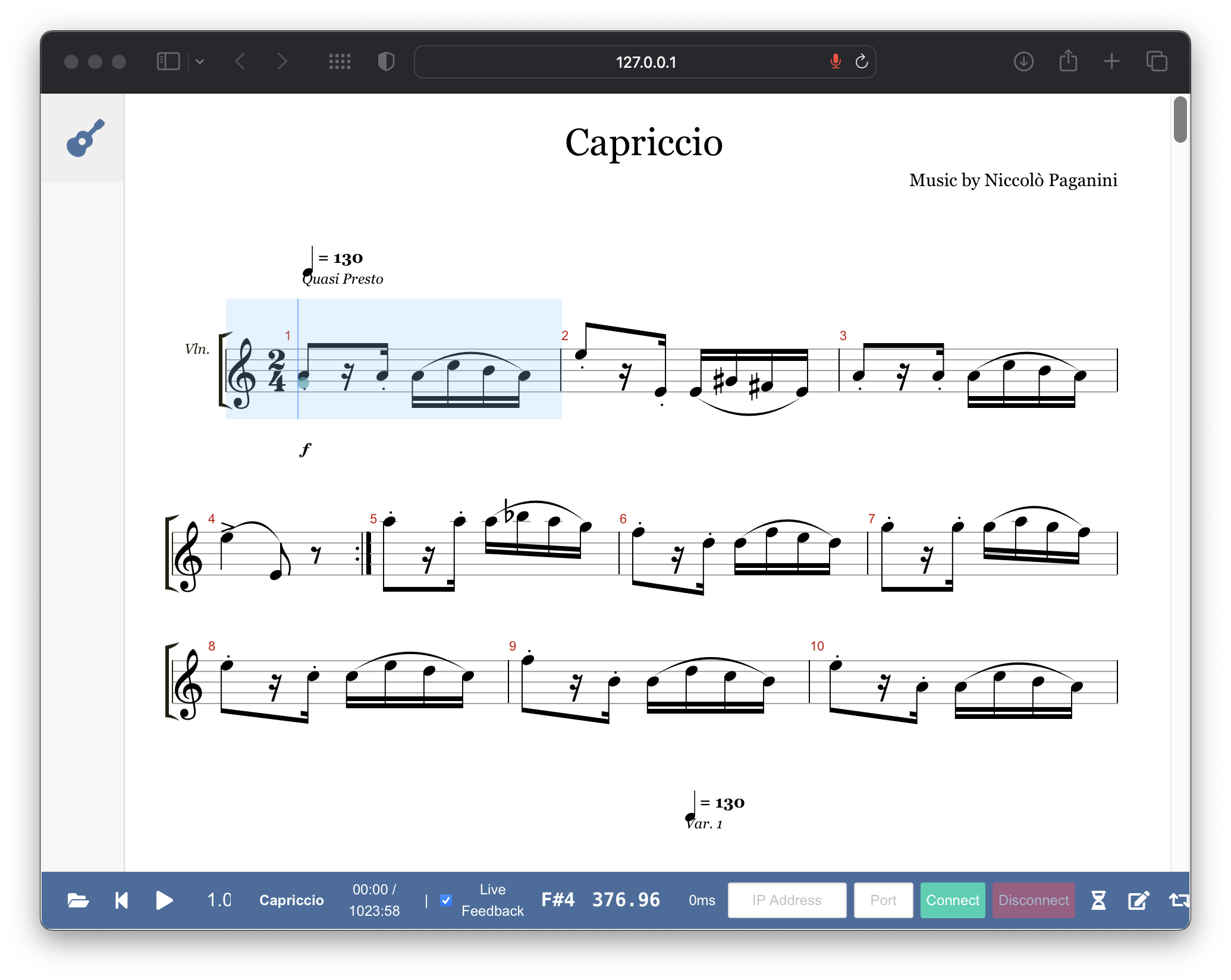1231x980 pixels.
Task: Click the Music by Niccolò Paganini credit
Action: click(1013, 180)
